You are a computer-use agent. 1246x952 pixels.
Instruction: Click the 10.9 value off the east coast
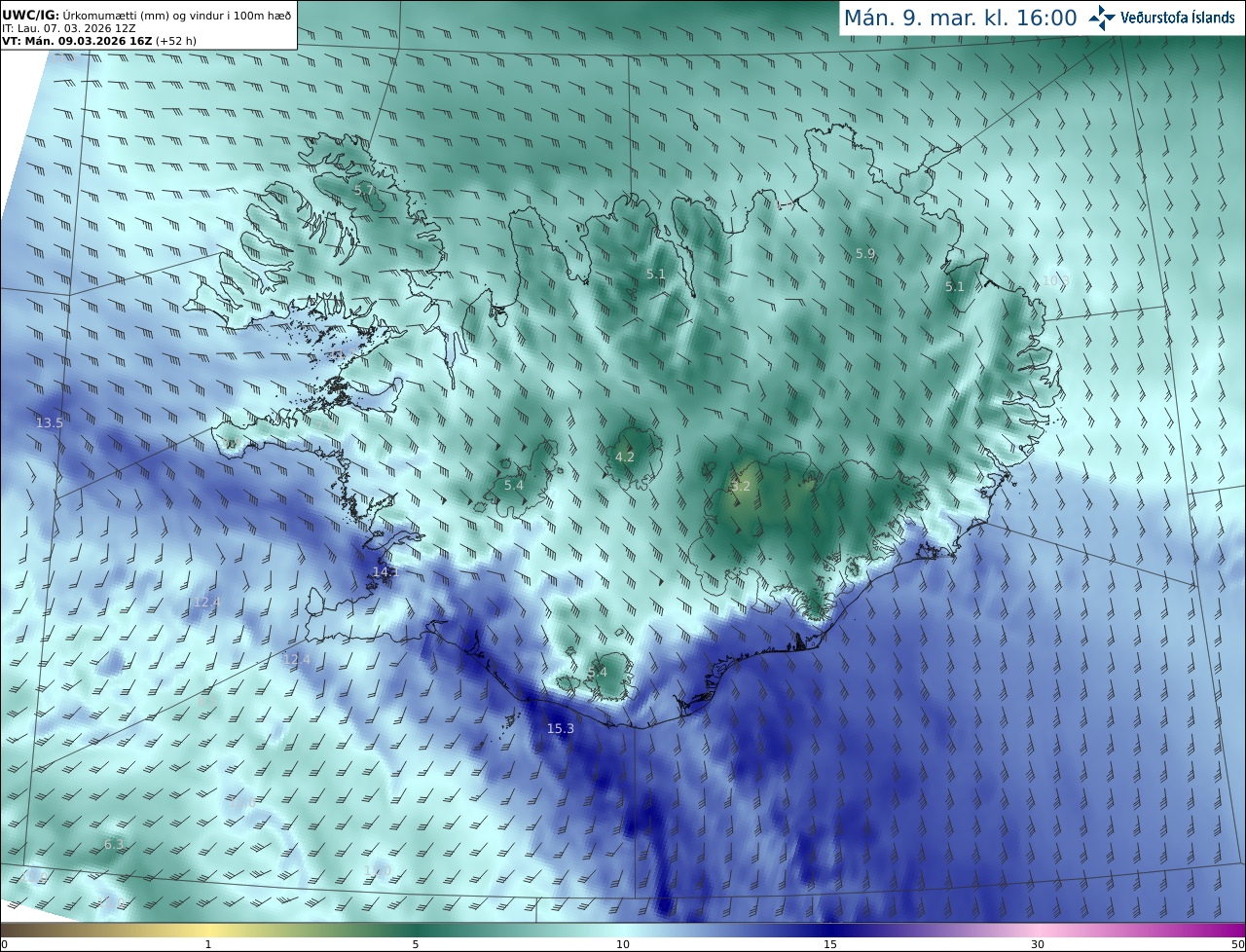(x=1055, y=280)
